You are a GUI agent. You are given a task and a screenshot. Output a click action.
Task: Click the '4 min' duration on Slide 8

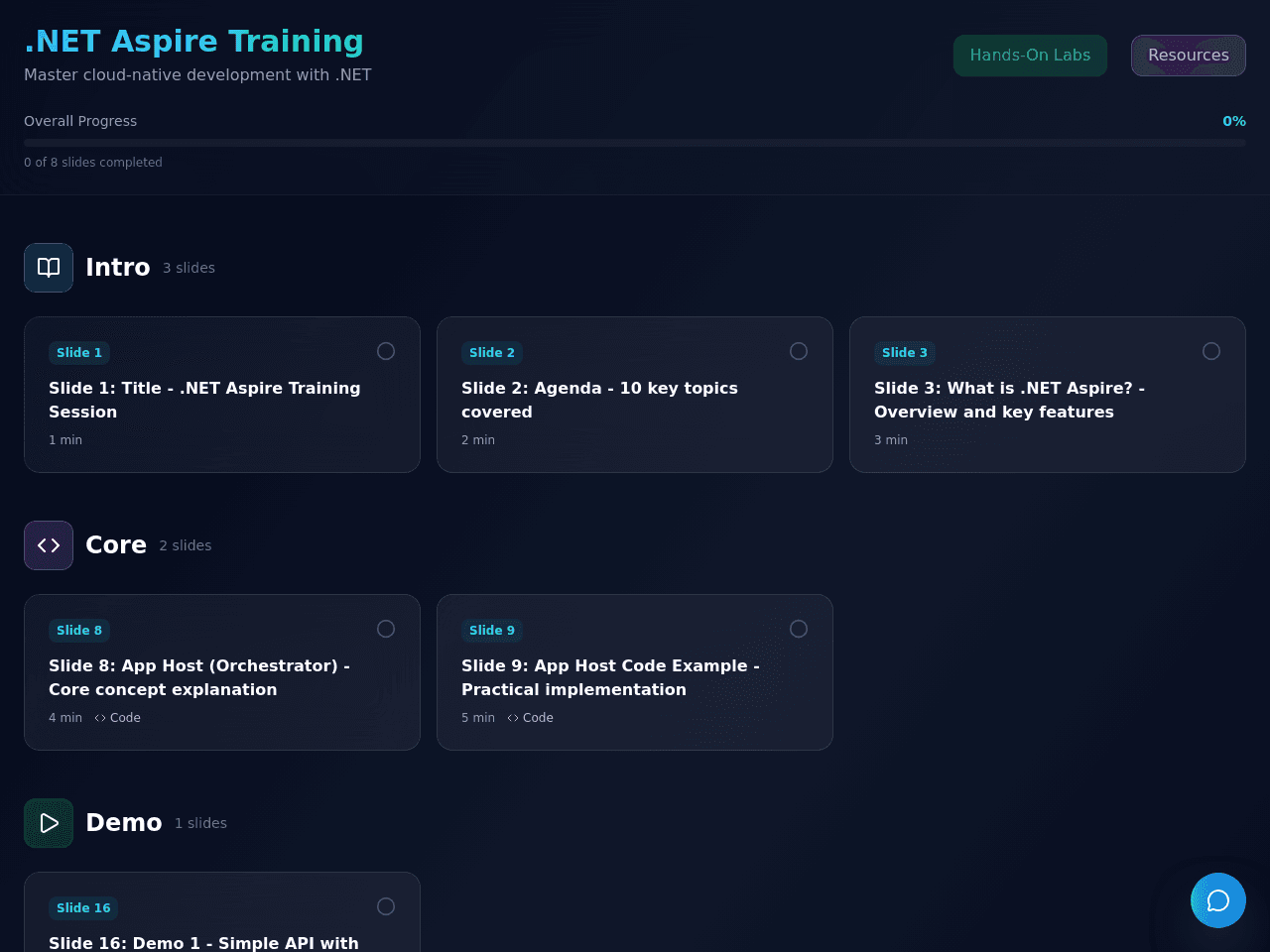(65, 718)
